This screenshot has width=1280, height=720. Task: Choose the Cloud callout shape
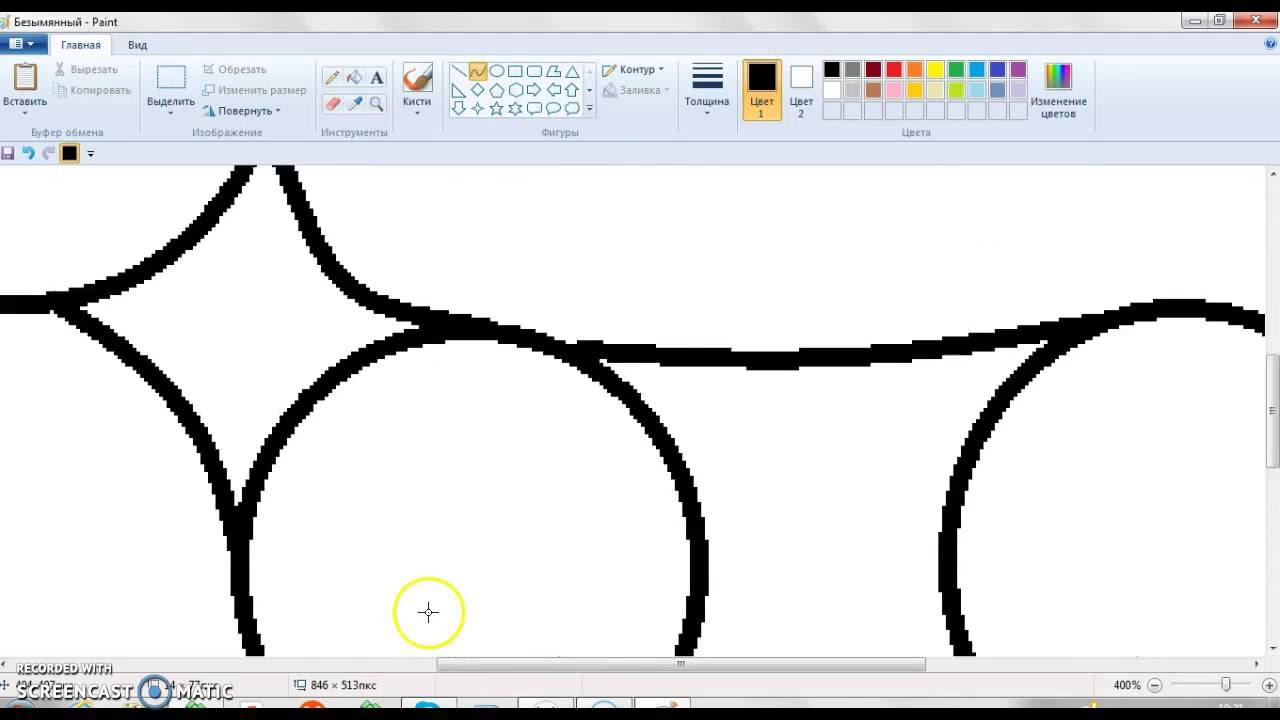[x=572, y=108]
